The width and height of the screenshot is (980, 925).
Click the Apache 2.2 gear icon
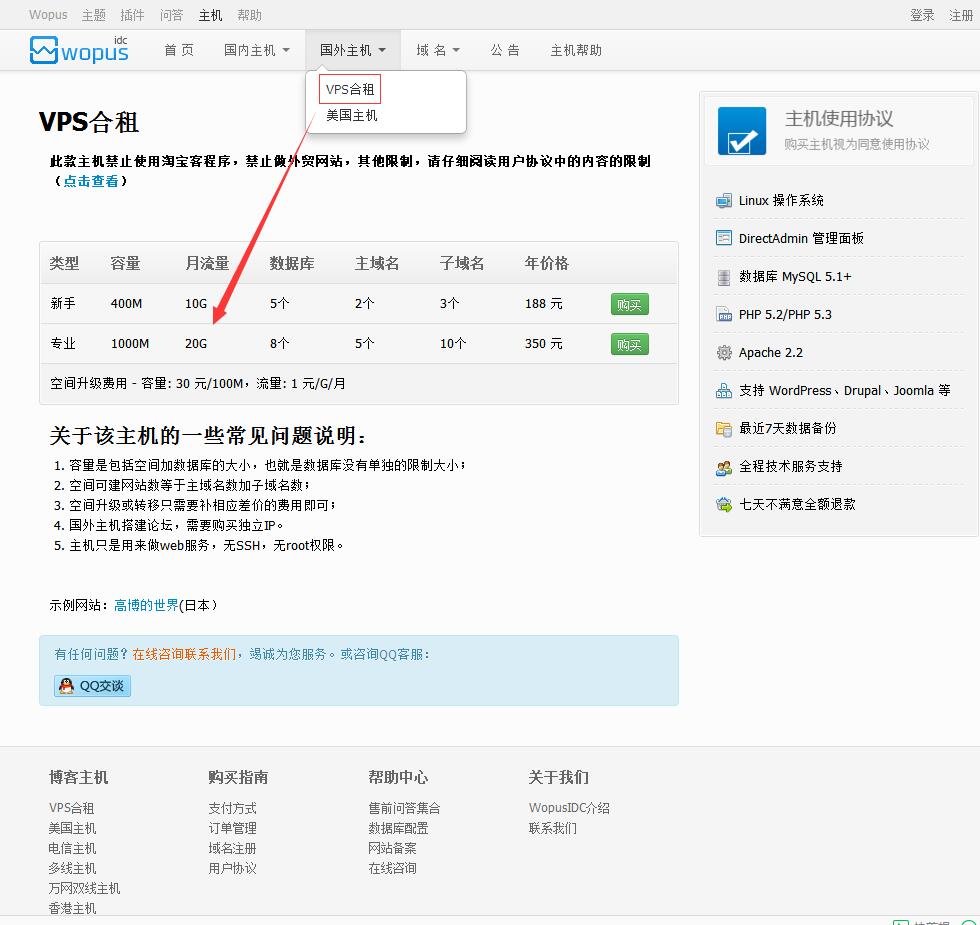(x=723, y=352)
